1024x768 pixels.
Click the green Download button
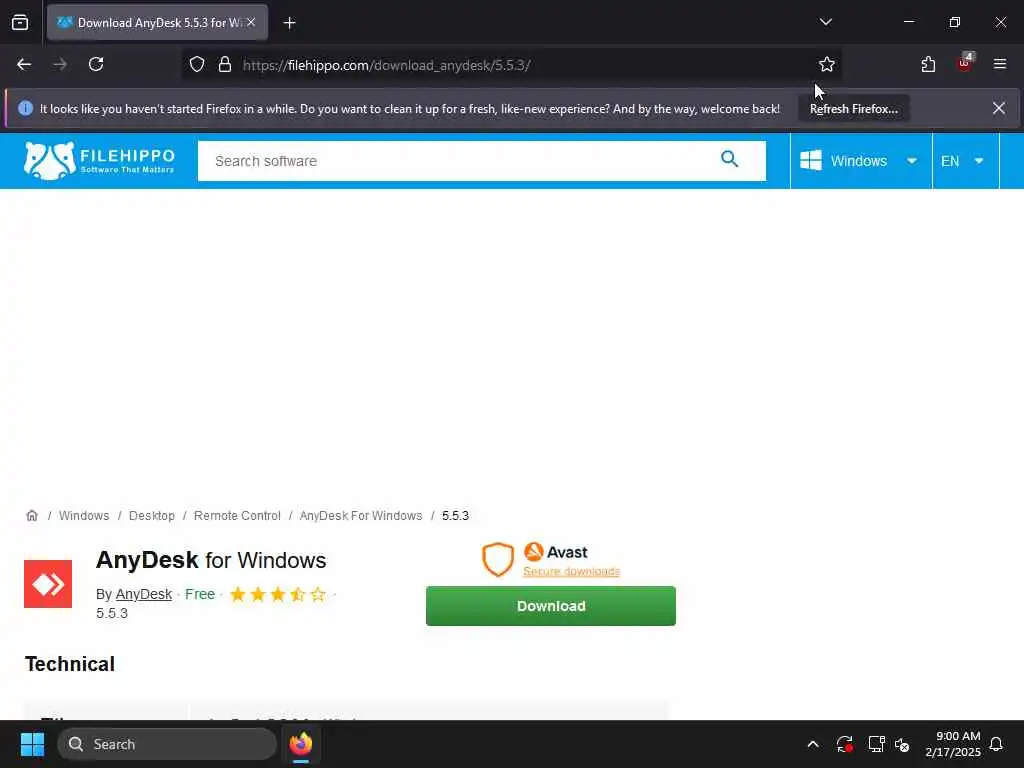click(551, 606)
